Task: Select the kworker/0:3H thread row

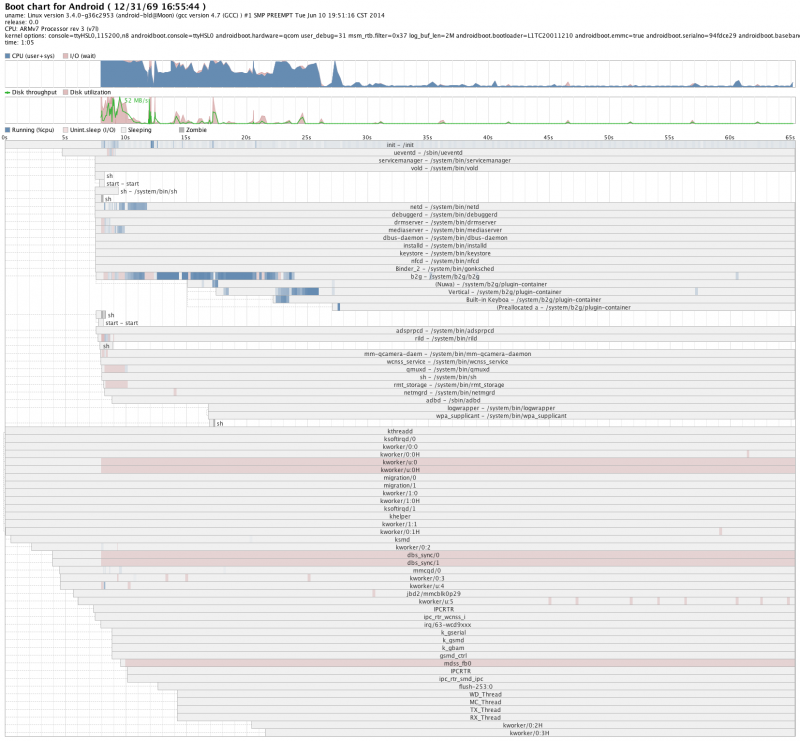Action: [530, 733]
